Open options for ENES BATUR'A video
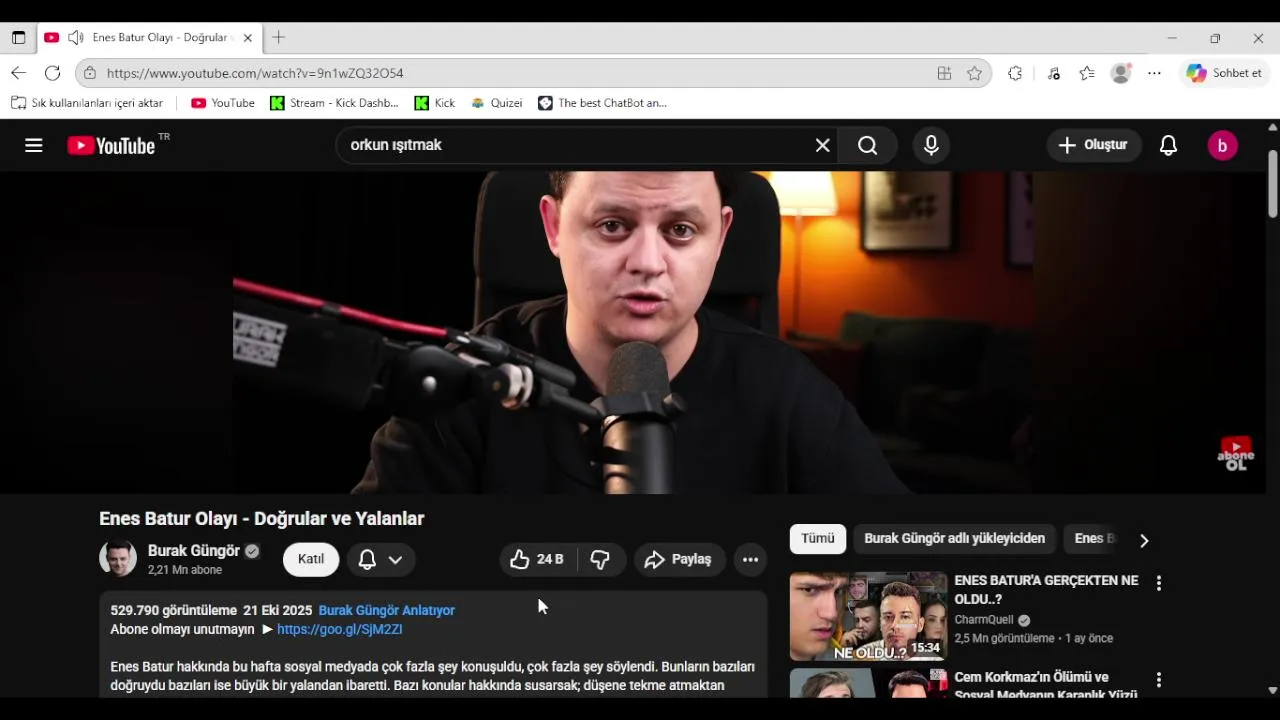This screenshot has width=1280, height=720. (1159, 583)
